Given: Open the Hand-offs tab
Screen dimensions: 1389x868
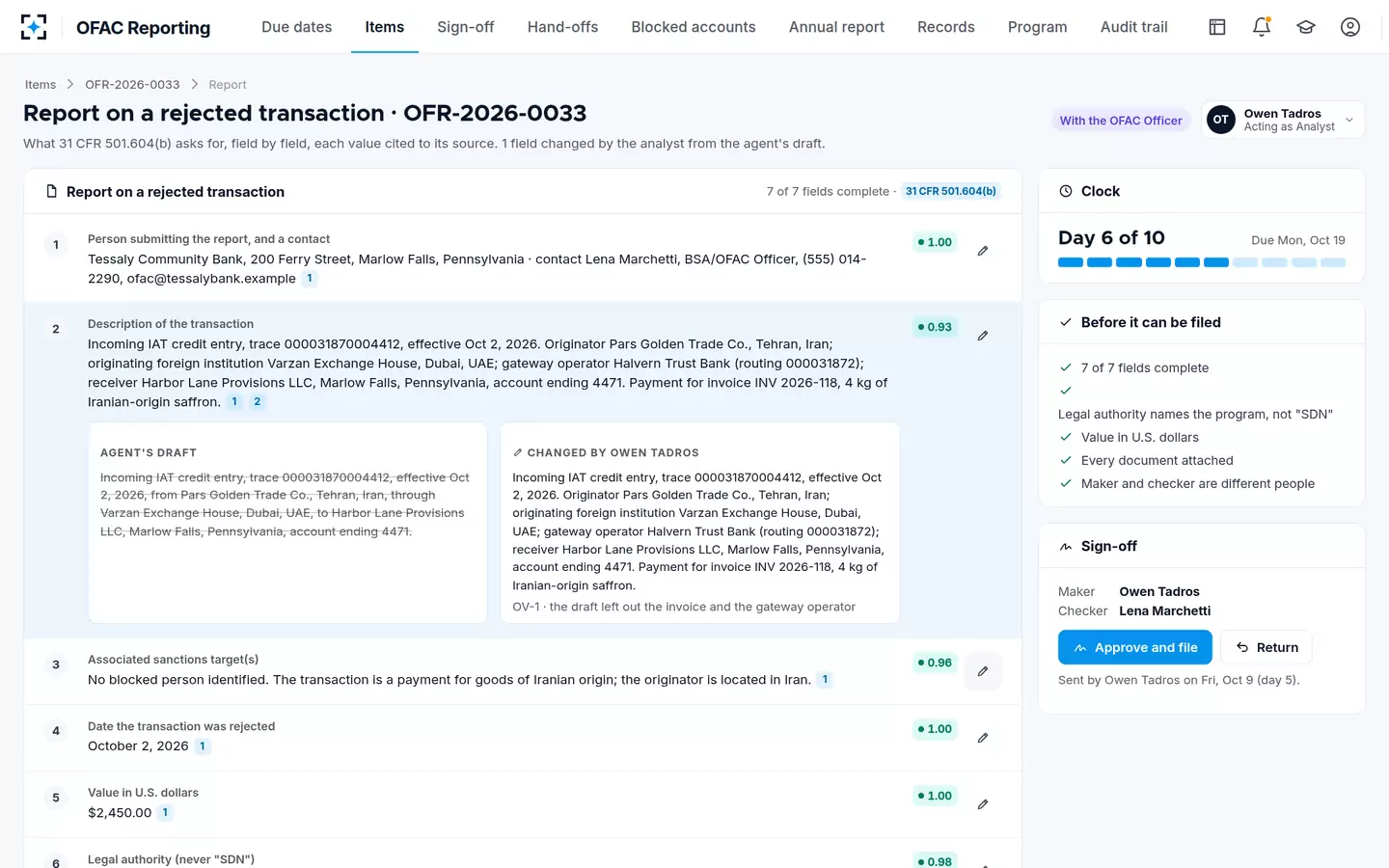Looking at the screenshot, I should [563, 27].
